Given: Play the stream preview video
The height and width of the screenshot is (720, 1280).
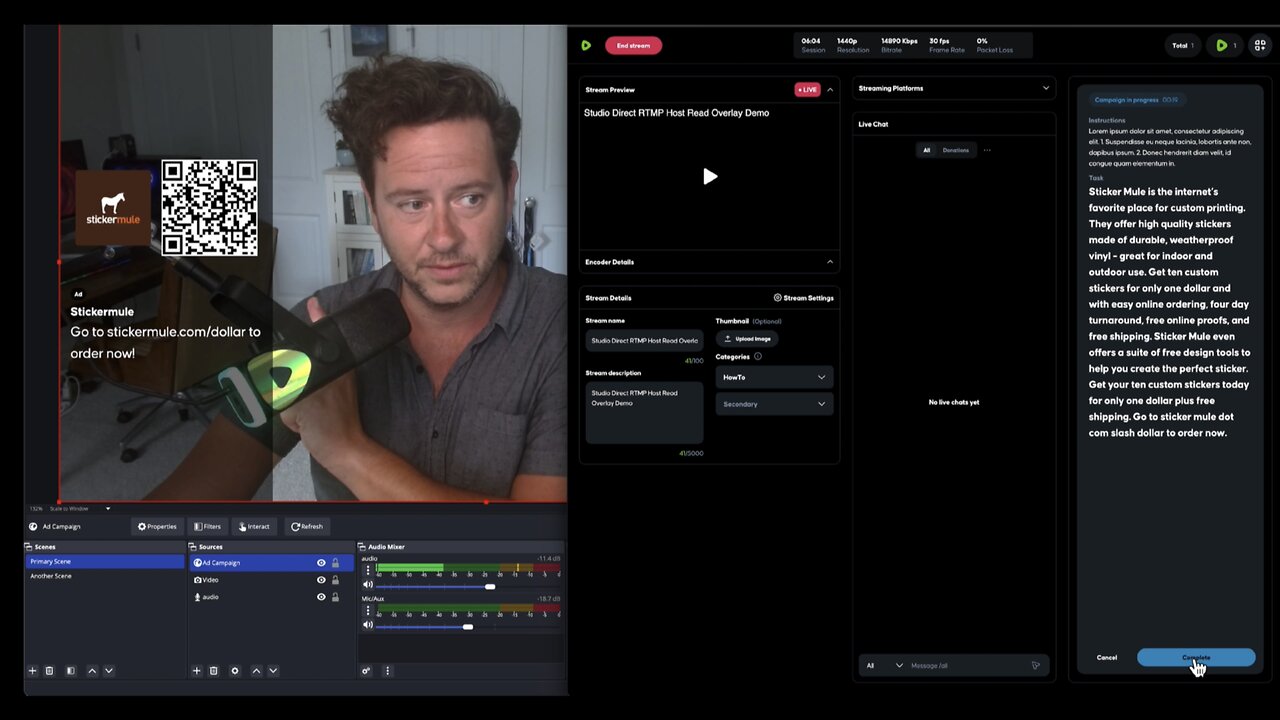Looking at the screenshot, I should coord(710,177).
